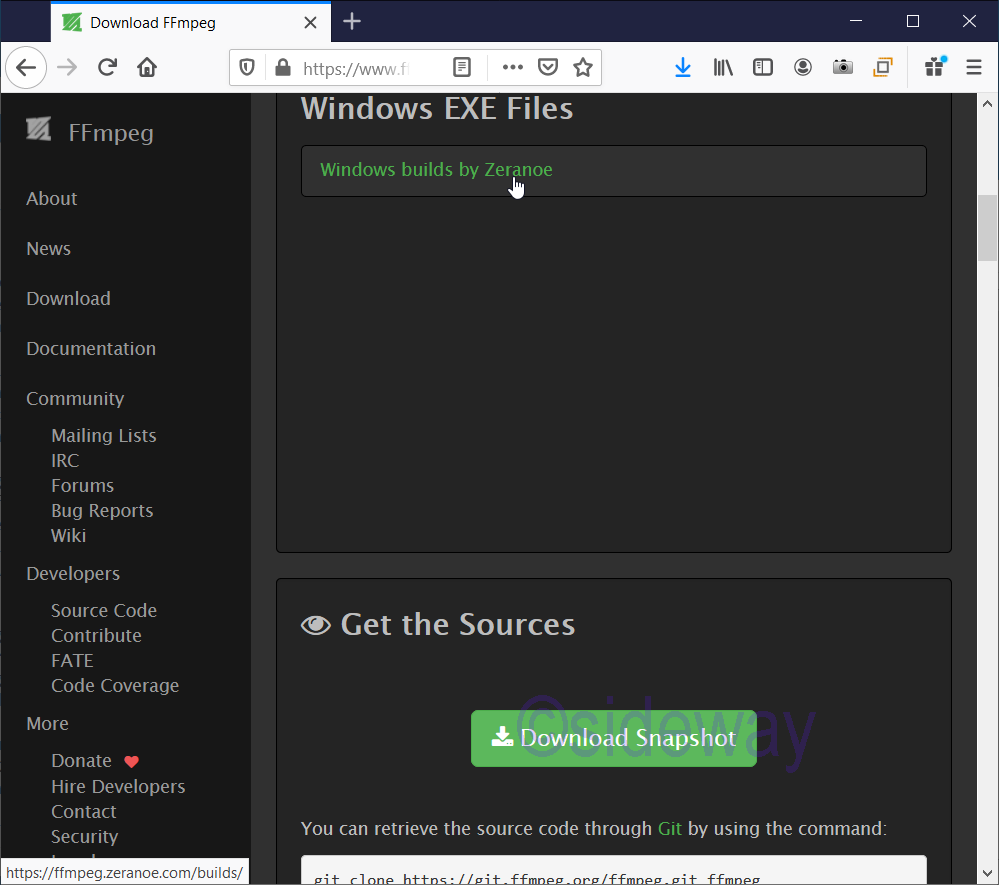Open the Security link
The width and height of the screenshot is (999, 885).
[x=84, y=837]
